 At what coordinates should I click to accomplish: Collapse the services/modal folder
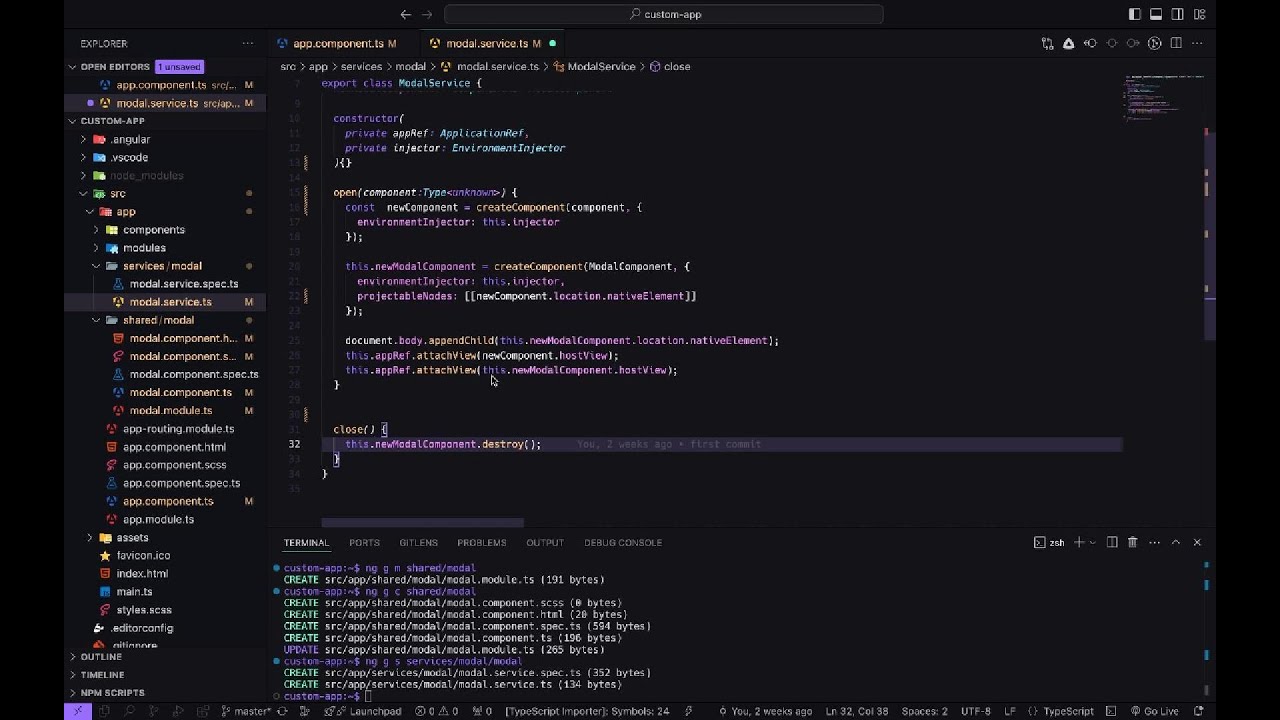[x=96, y=266]
